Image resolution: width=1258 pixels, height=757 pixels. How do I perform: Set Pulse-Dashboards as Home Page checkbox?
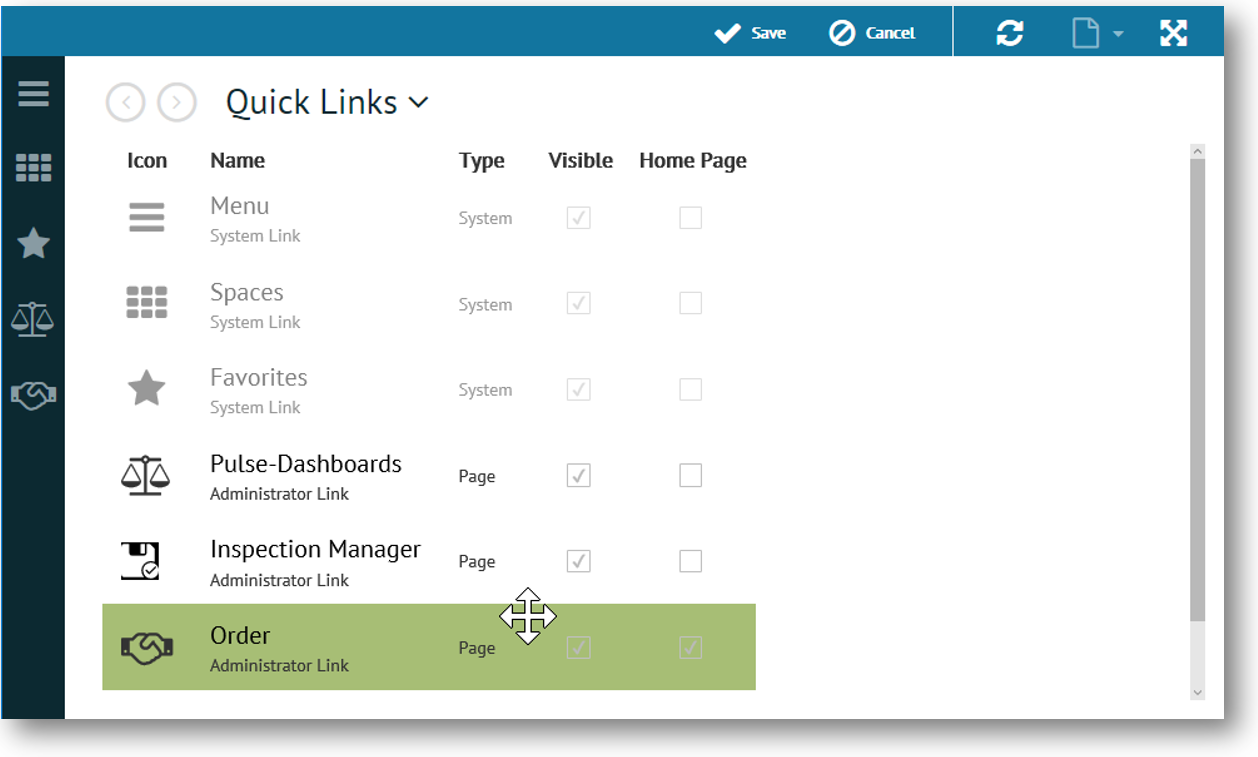click(x=690, y=475)
